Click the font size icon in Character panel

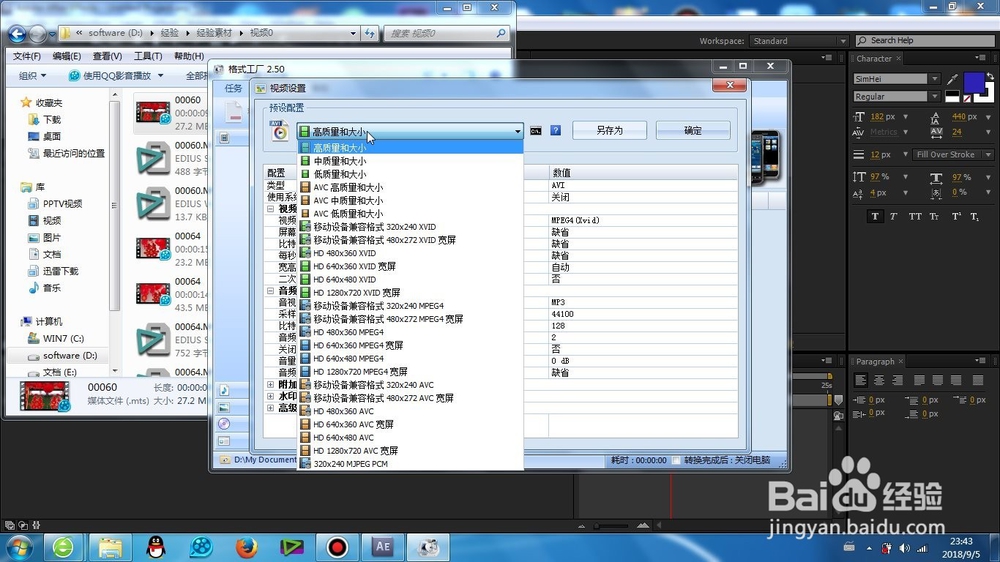point(859,117)
